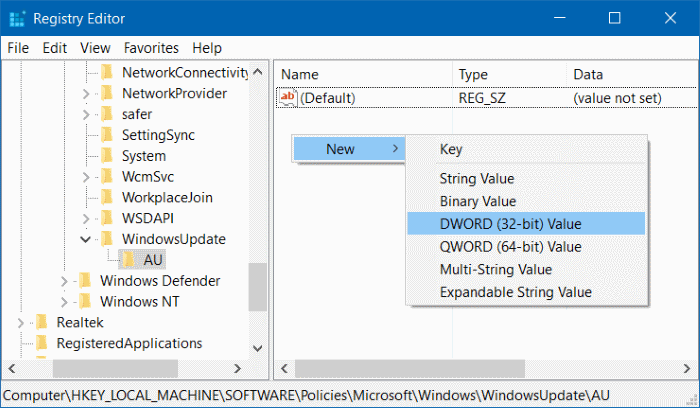Expand the Windows NT key
Viewport: 700px width, 408px height.
click(64, 302)
